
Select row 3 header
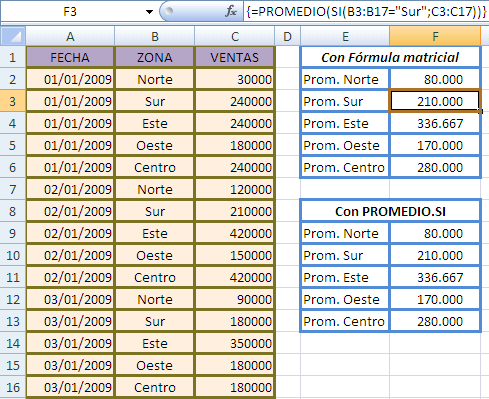click(x=13, y=101)
